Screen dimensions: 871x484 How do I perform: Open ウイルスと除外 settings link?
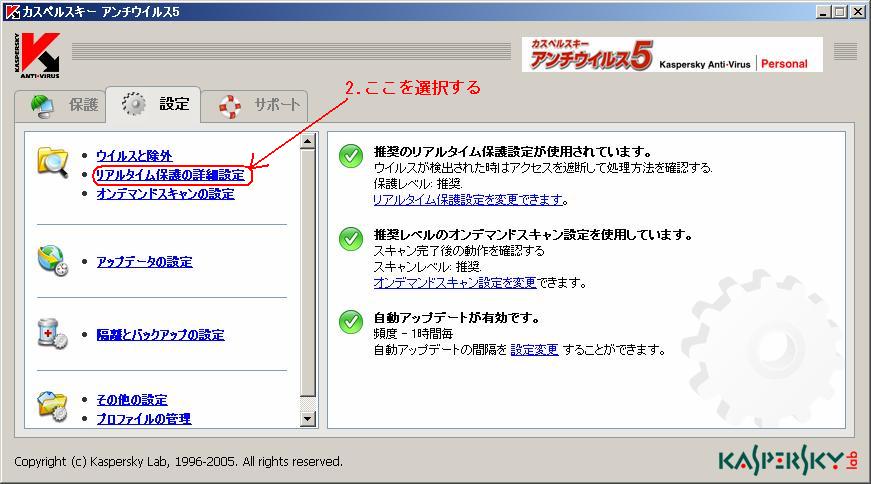134,156
